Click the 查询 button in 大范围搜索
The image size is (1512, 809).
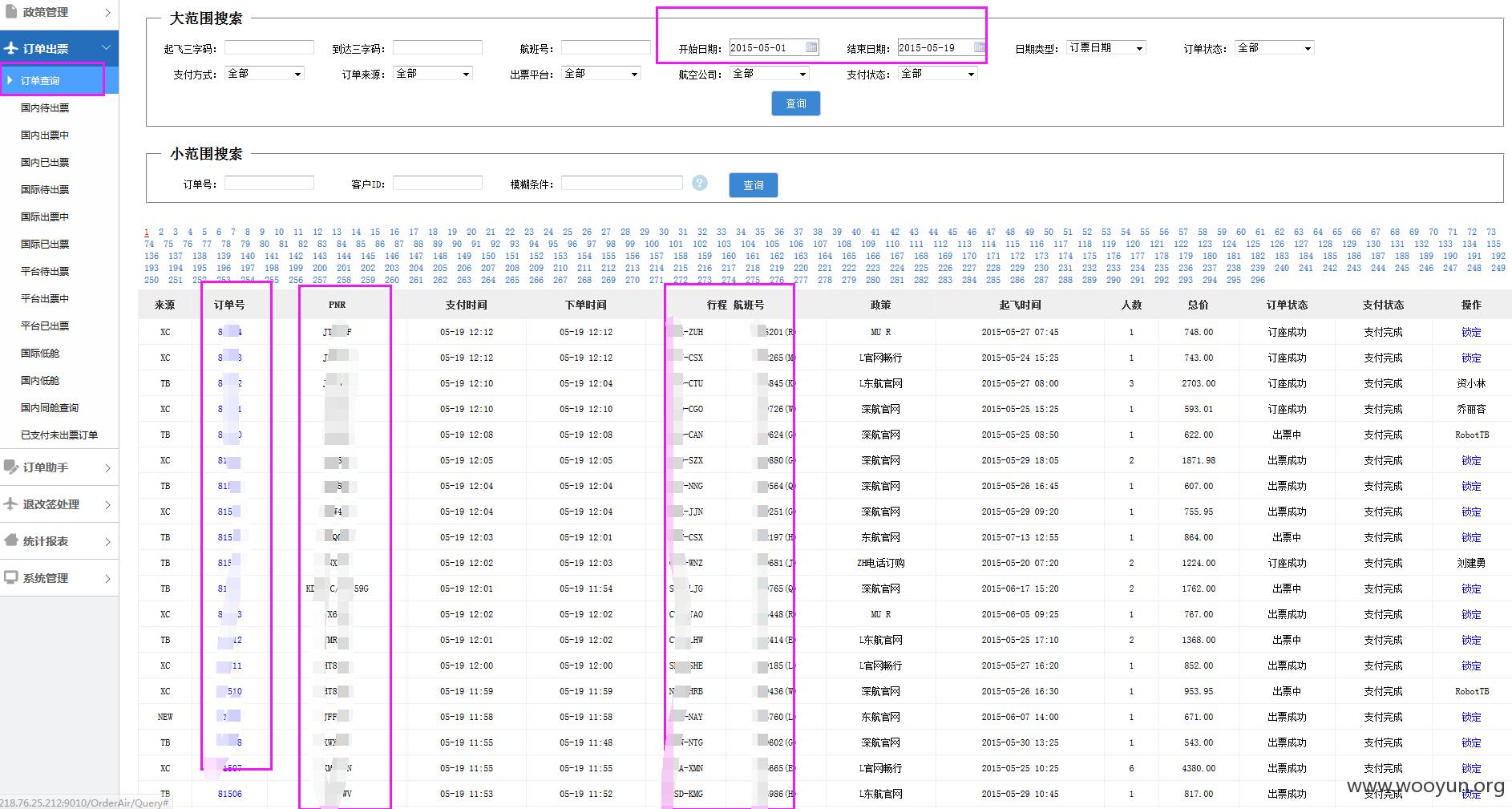[x=795, y=103]
